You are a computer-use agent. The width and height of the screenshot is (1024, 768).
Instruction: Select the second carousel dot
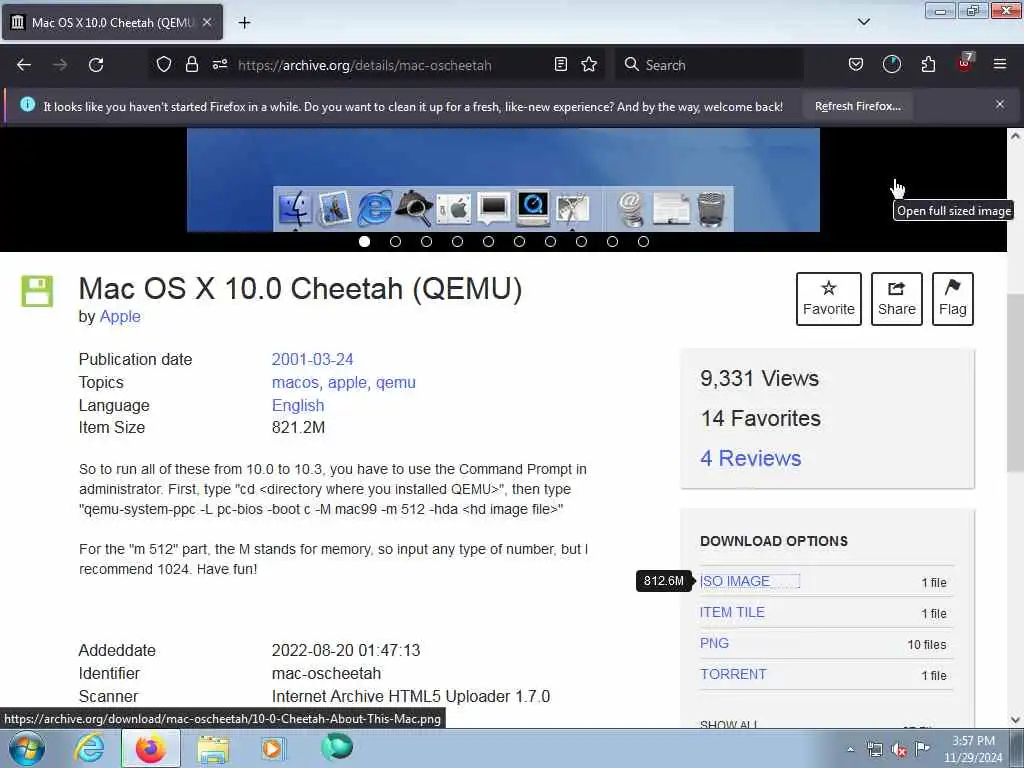pyautogui.click(x=395, y=242)
